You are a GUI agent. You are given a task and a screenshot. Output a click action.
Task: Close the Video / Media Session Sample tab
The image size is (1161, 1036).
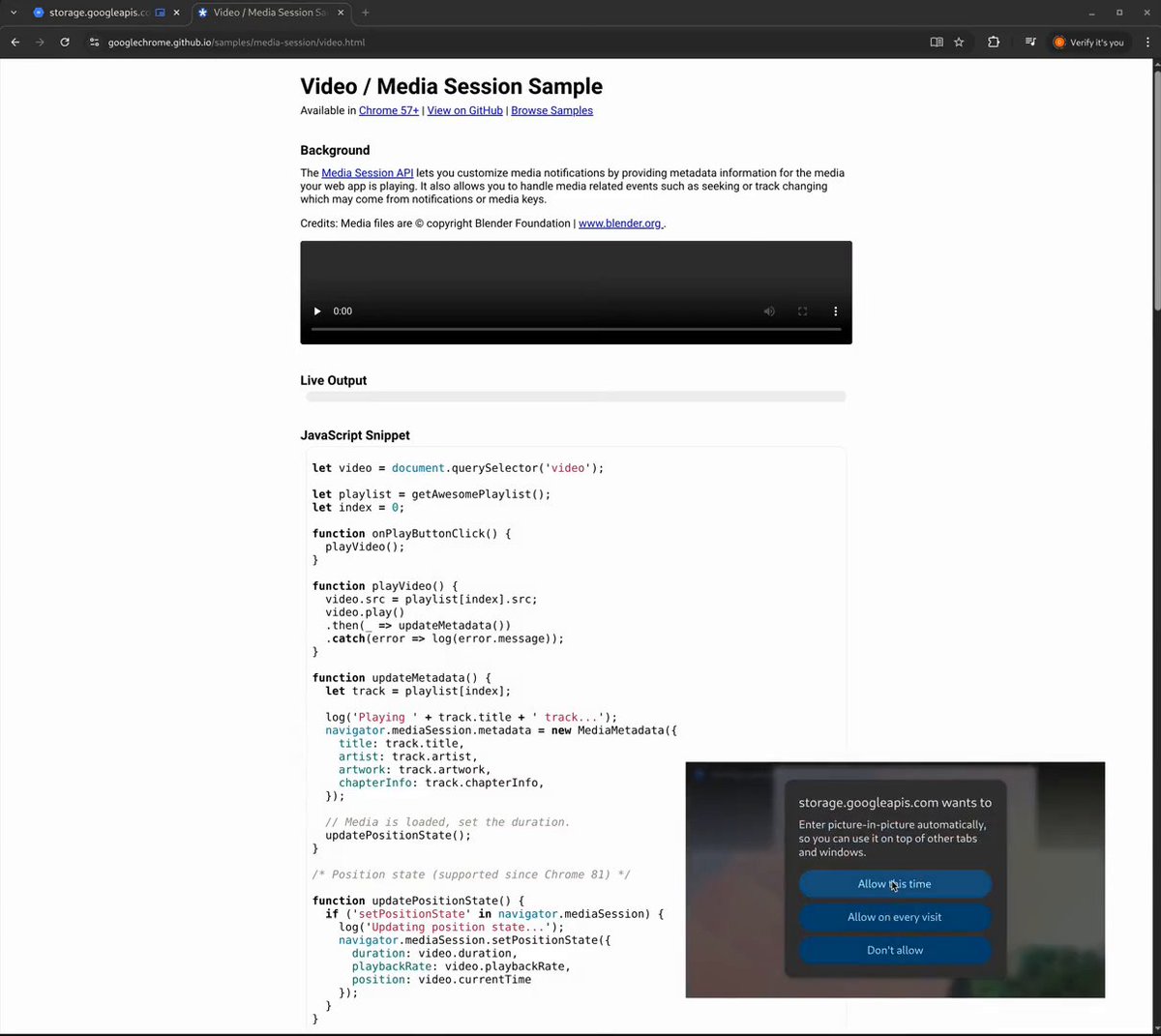pyautogui.click(x=340, y=13)
